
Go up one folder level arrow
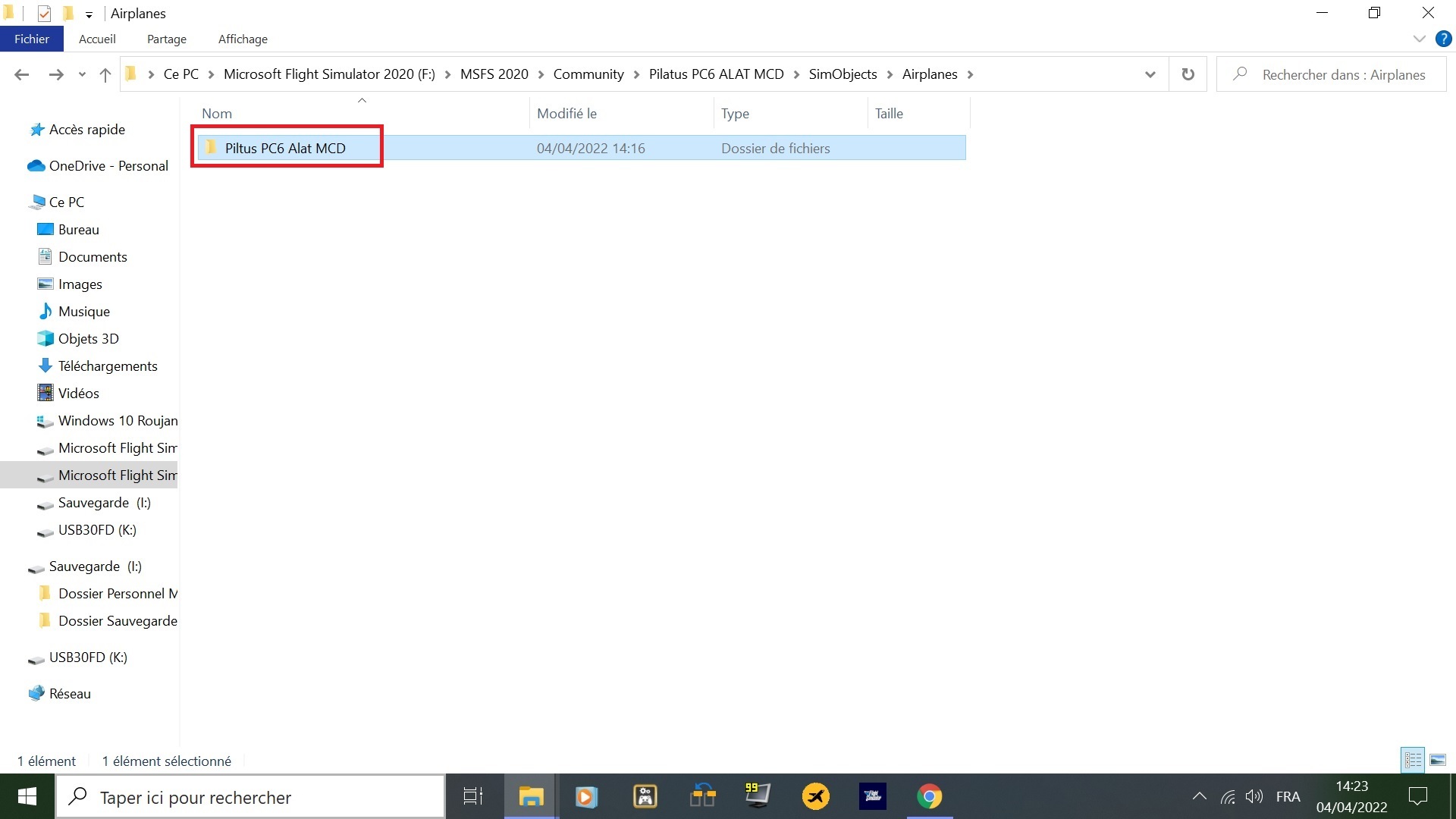(x=105, y=74)
